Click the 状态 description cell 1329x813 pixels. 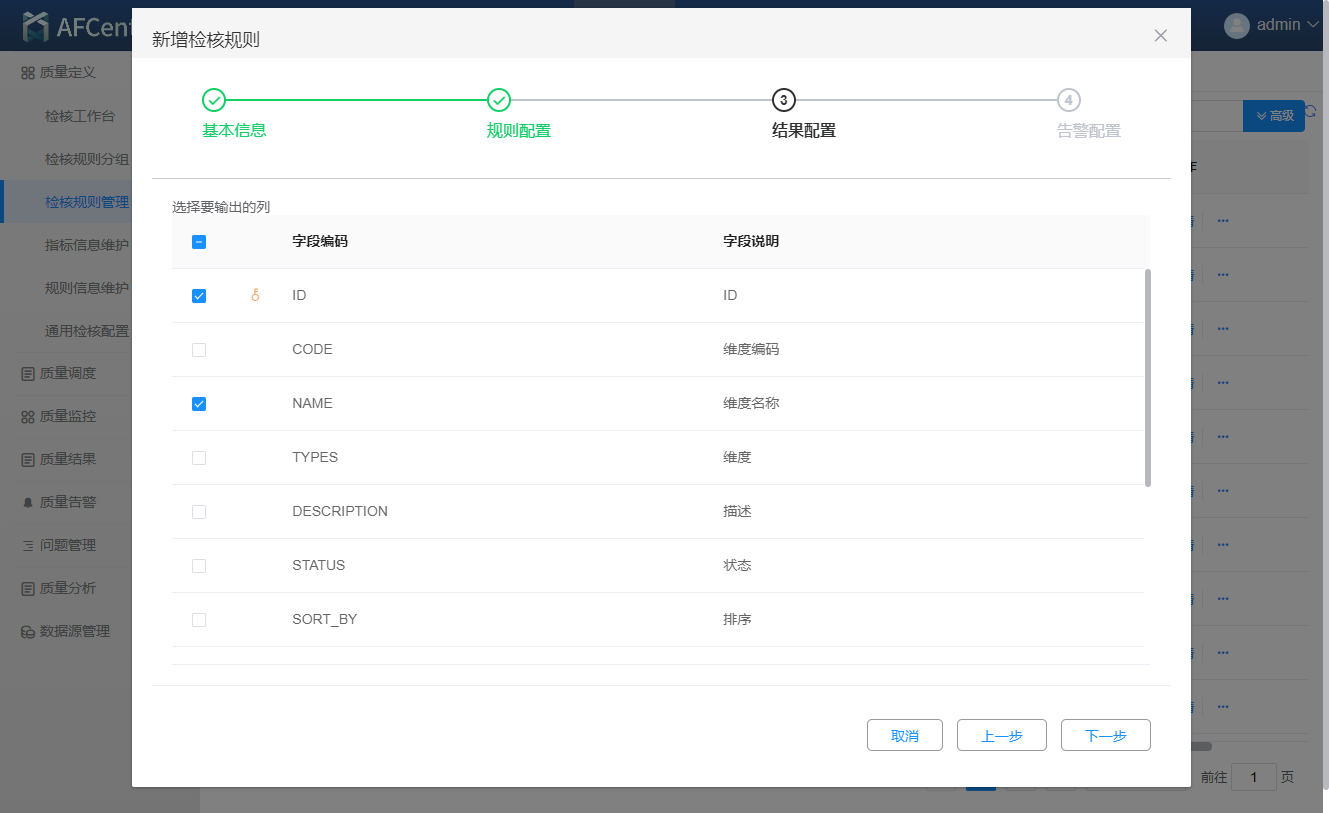coord(737,566)
